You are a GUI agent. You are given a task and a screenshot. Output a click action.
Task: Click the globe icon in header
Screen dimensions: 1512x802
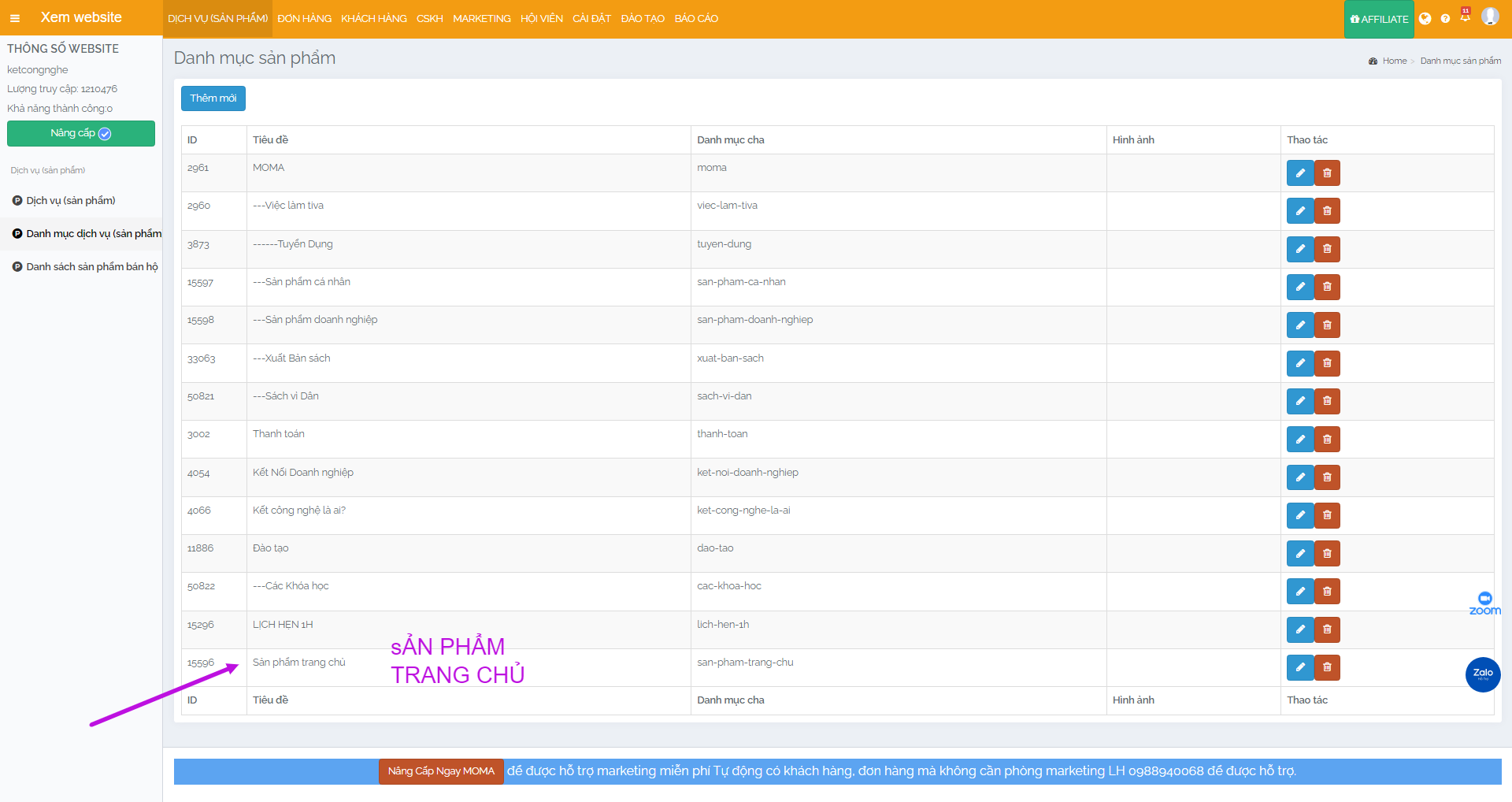click(1425, 19)
